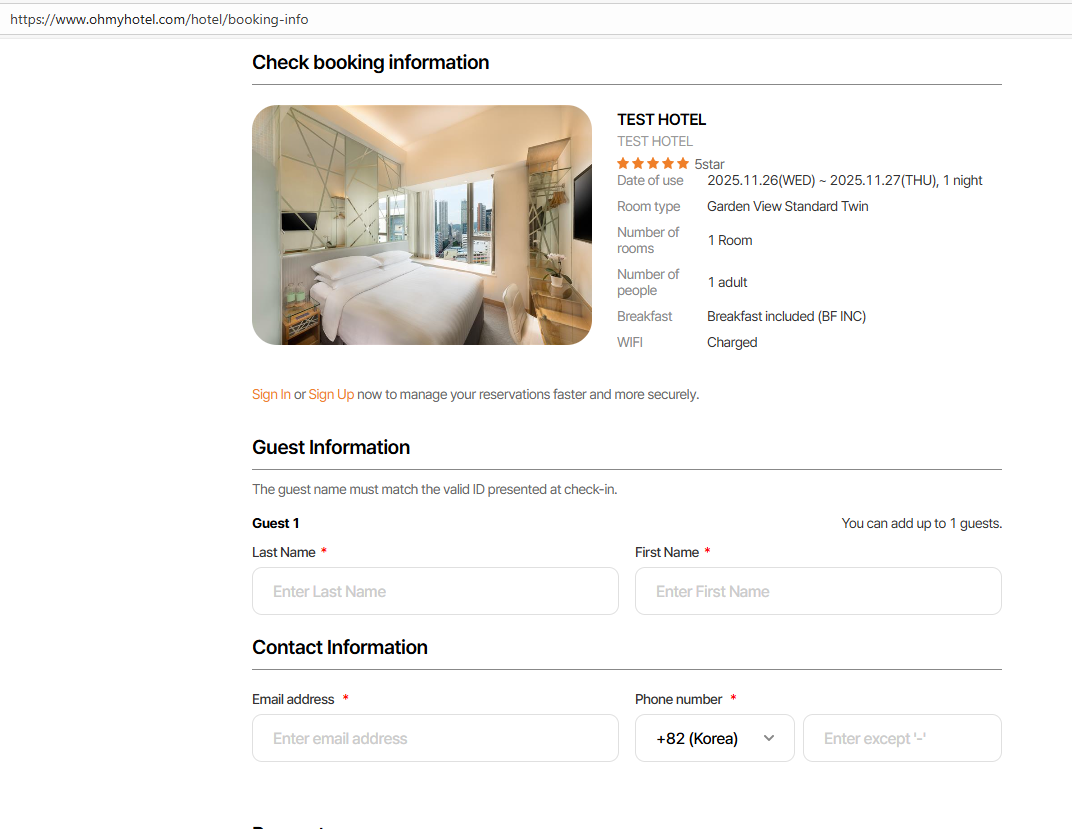
Task: Click the Sign Up link
Action: click(x=331, y=395)
